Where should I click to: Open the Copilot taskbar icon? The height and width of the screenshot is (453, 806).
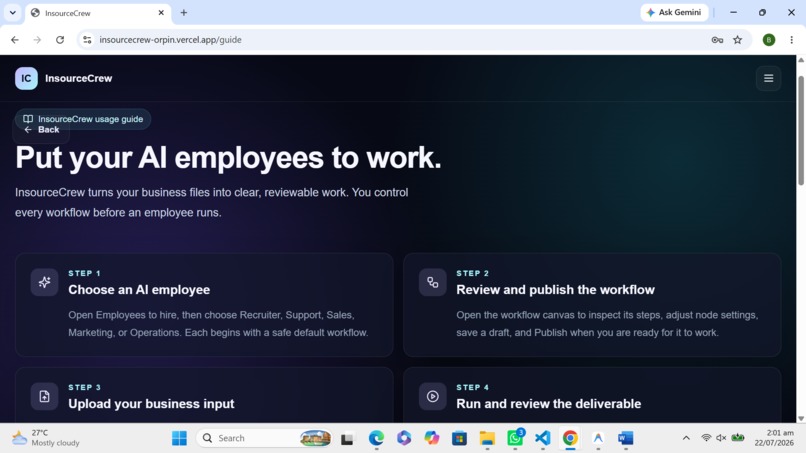[x=432, y=438]
